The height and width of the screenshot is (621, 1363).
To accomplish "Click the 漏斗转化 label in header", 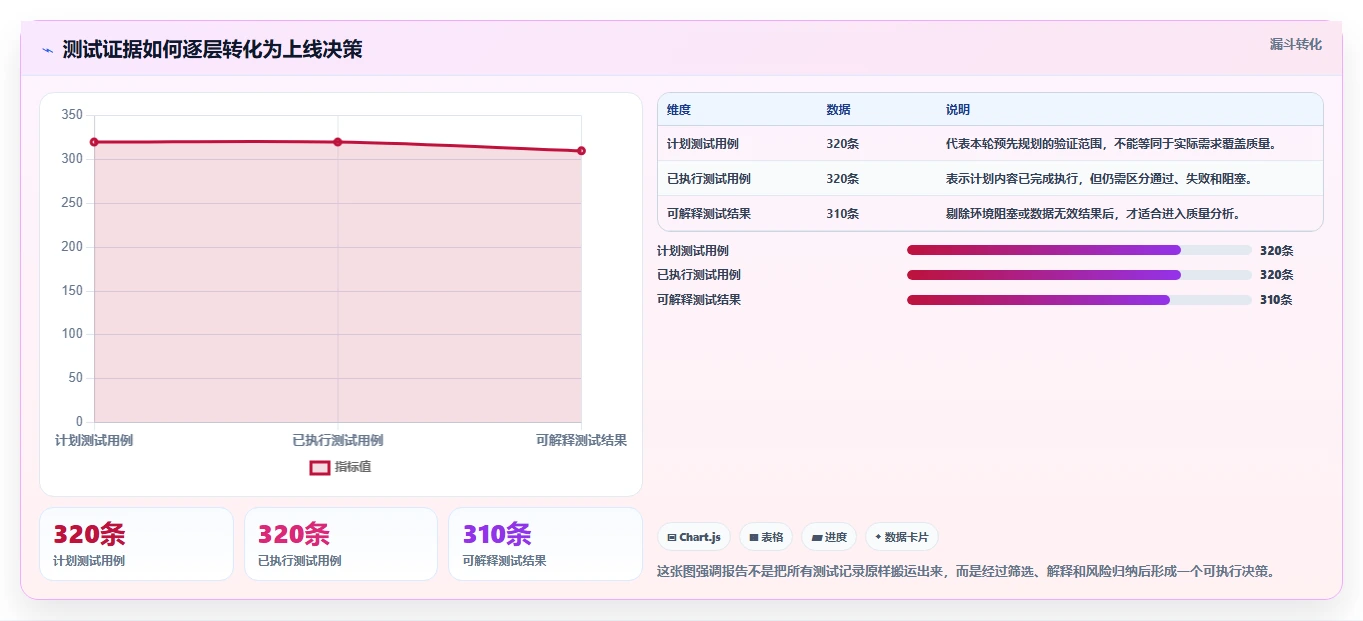I will [1295, 44].
